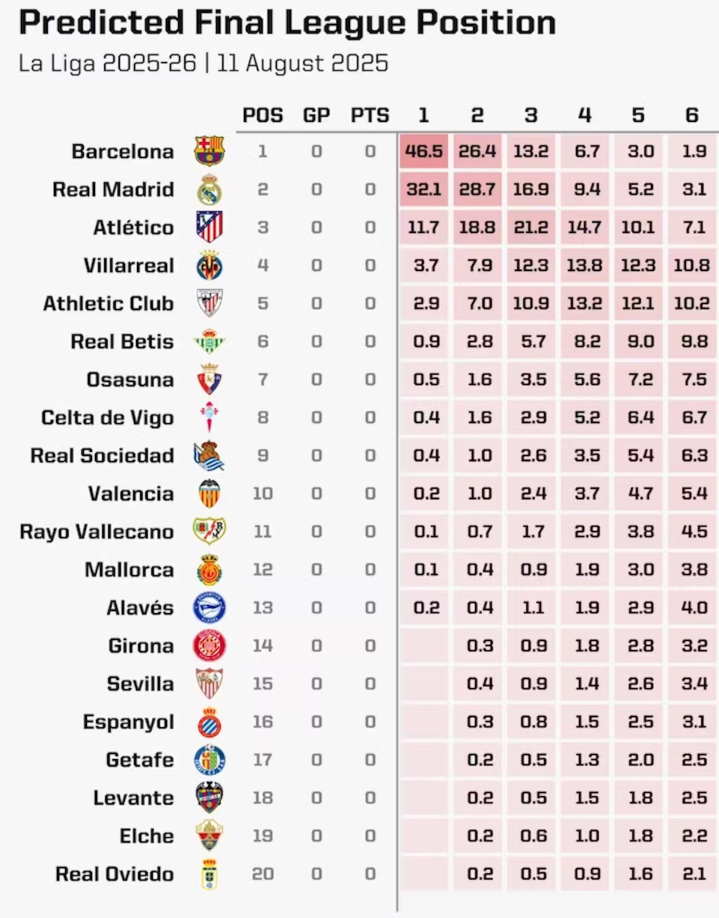The height and width of the screenshot is (918, 719).
Task: Select the Predicted Final League Position title
Action: pos(287,23)
